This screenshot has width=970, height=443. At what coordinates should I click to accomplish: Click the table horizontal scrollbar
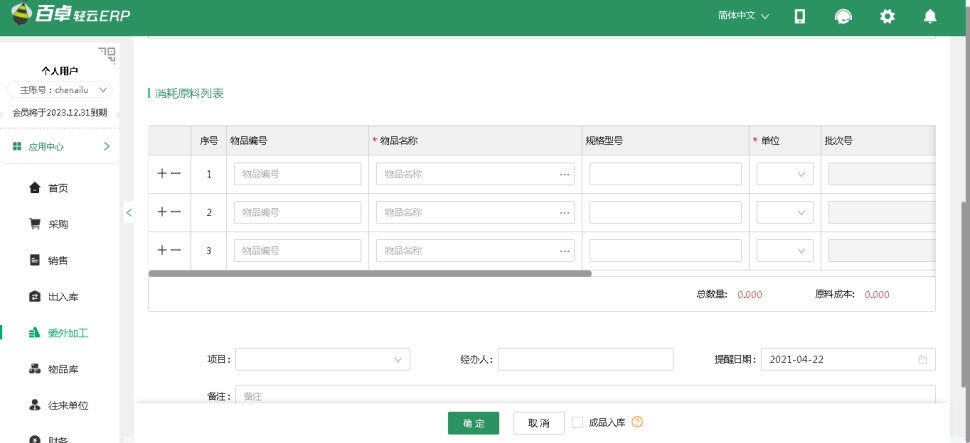tap(370, 273)
